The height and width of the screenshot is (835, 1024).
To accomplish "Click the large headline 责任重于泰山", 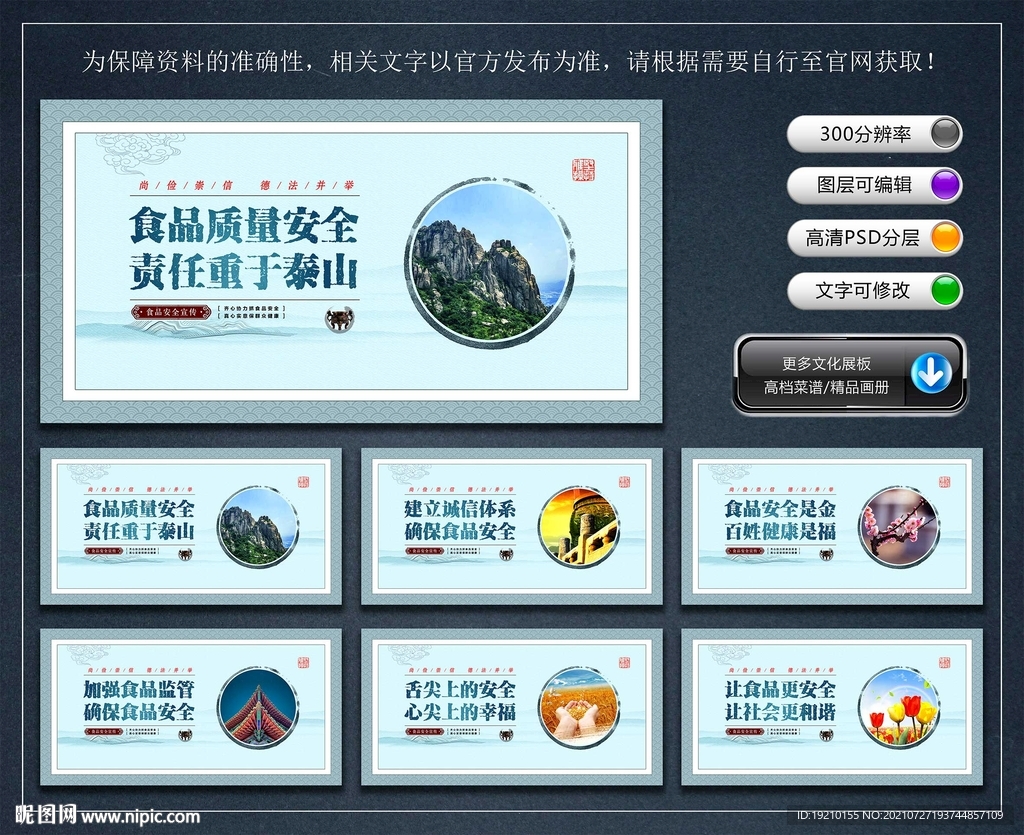I will click(x=244, y=272).
